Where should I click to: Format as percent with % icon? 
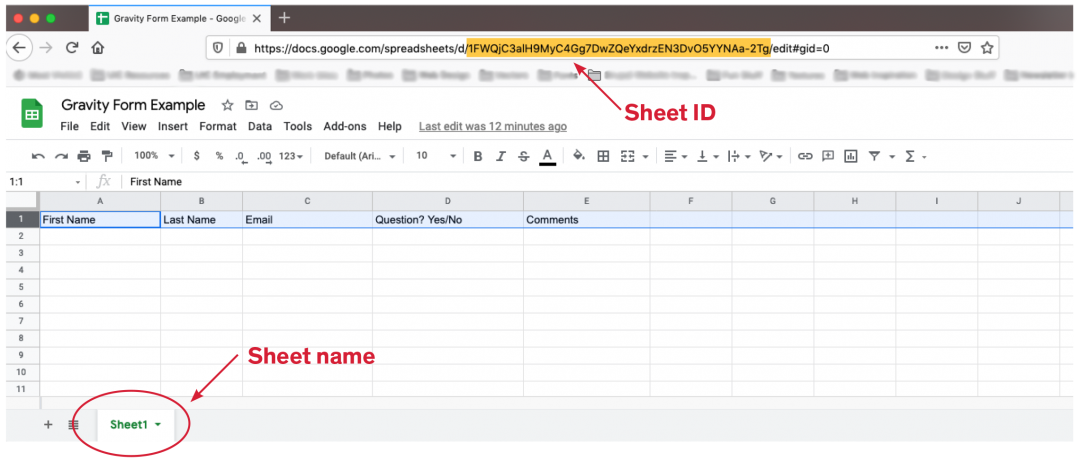coord(219,156)
